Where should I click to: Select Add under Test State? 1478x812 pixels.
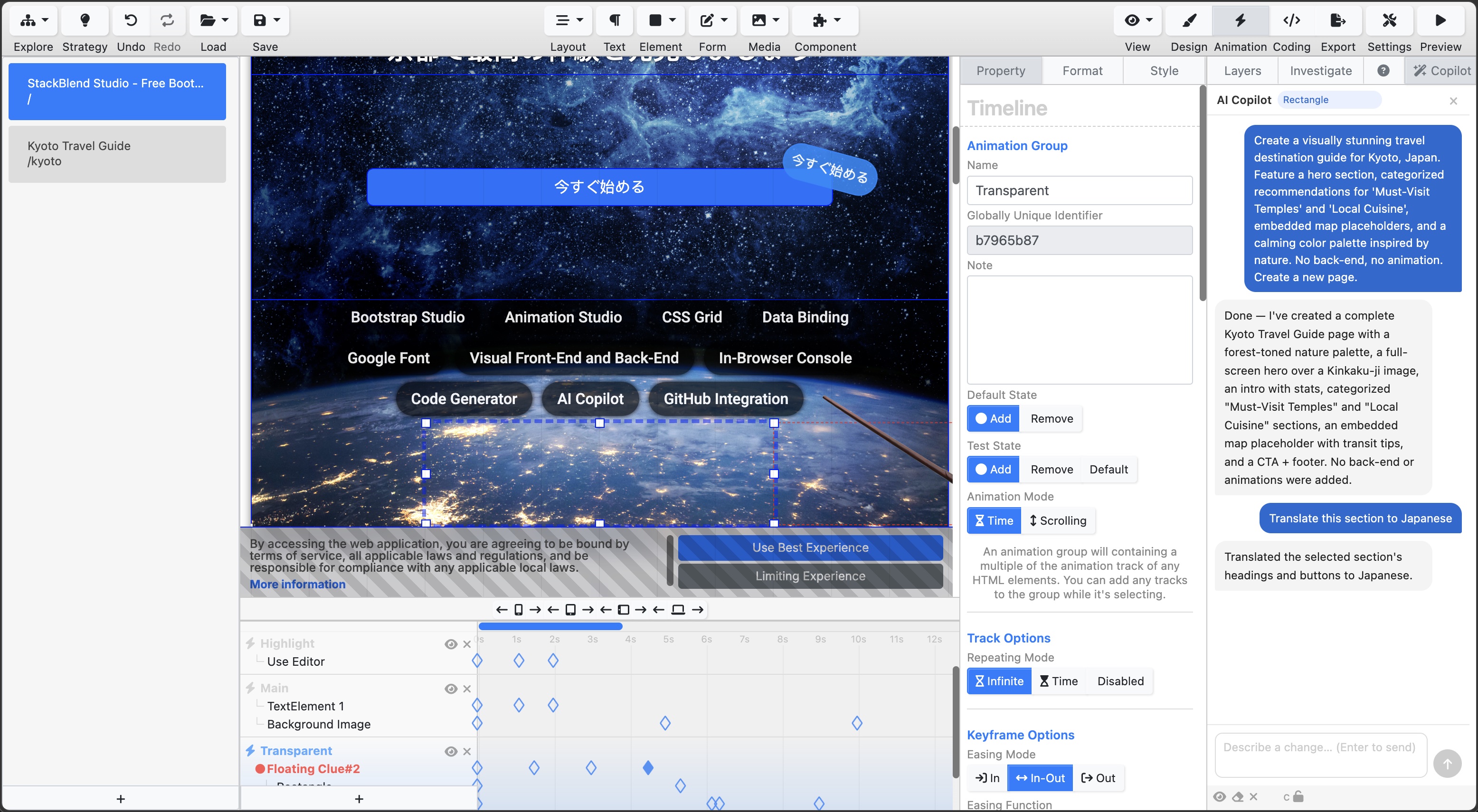pyautogui.click(x=993, y=470)
